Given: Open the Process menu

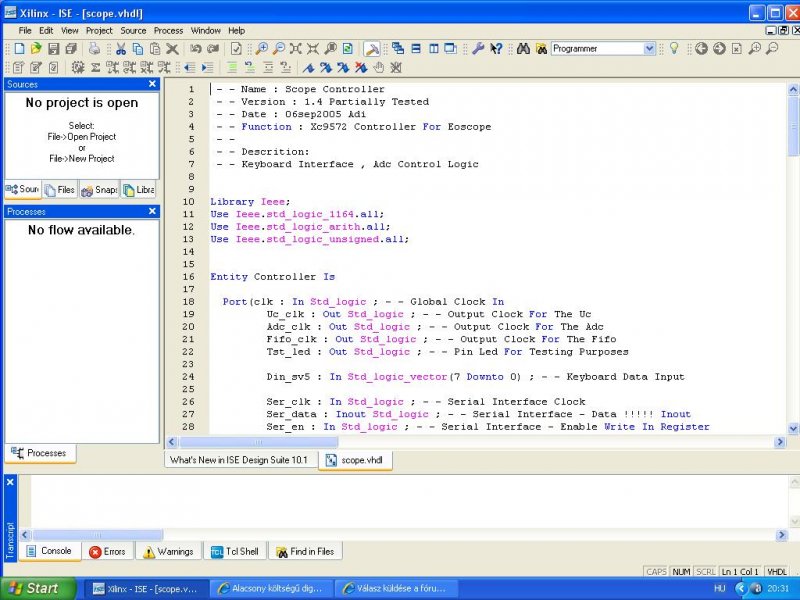Looking at the screenshot, I should pyautogui.click(x=168, y=31).
